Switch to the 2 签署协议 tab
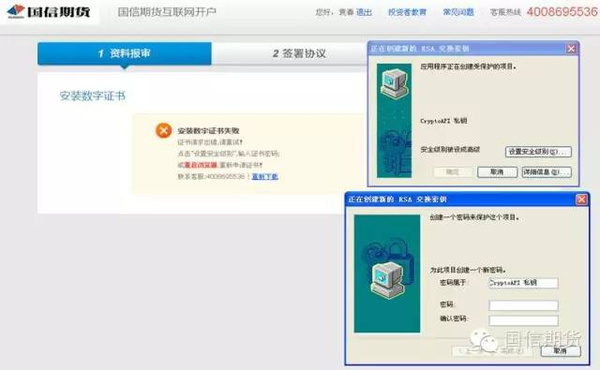The height and width of the screenshot is (370, 600). click(x=299, y=54)
